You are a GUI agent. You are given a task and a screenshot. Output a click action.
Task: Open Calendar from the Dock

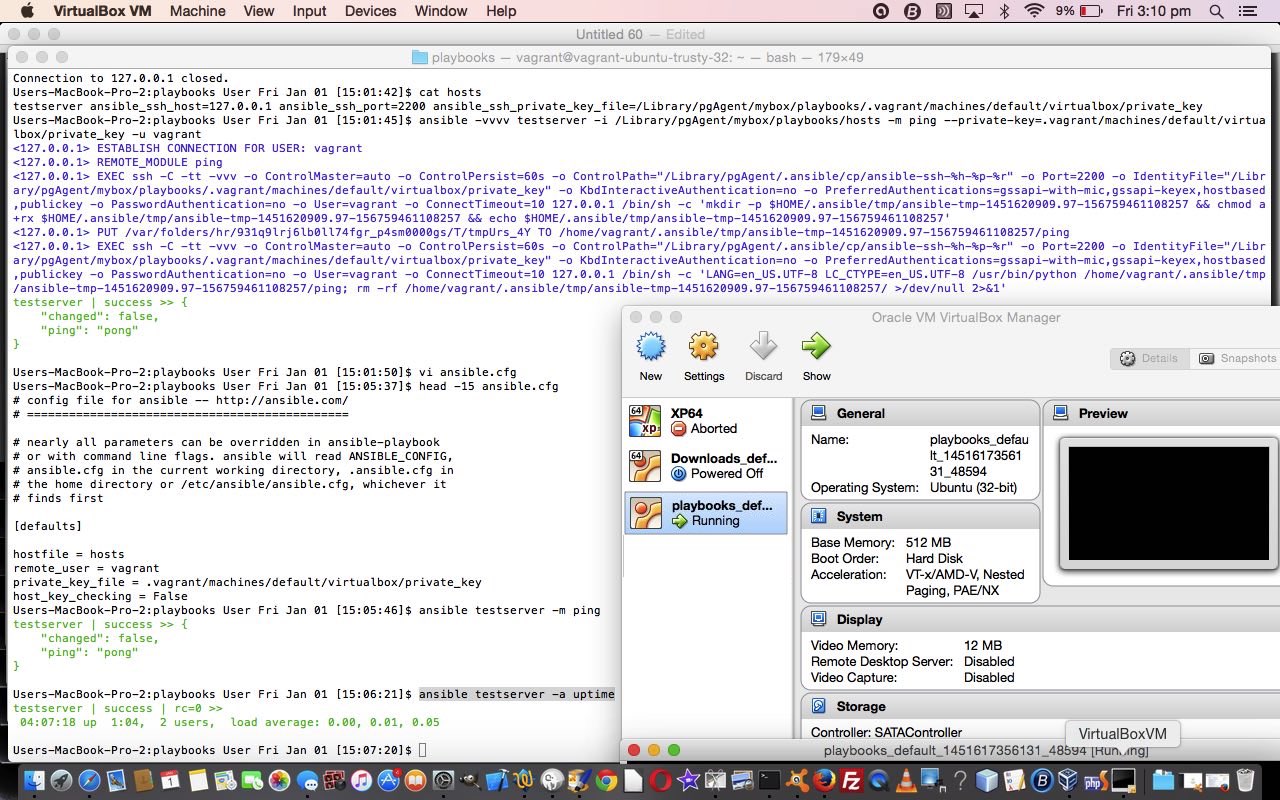coord(170,780)
